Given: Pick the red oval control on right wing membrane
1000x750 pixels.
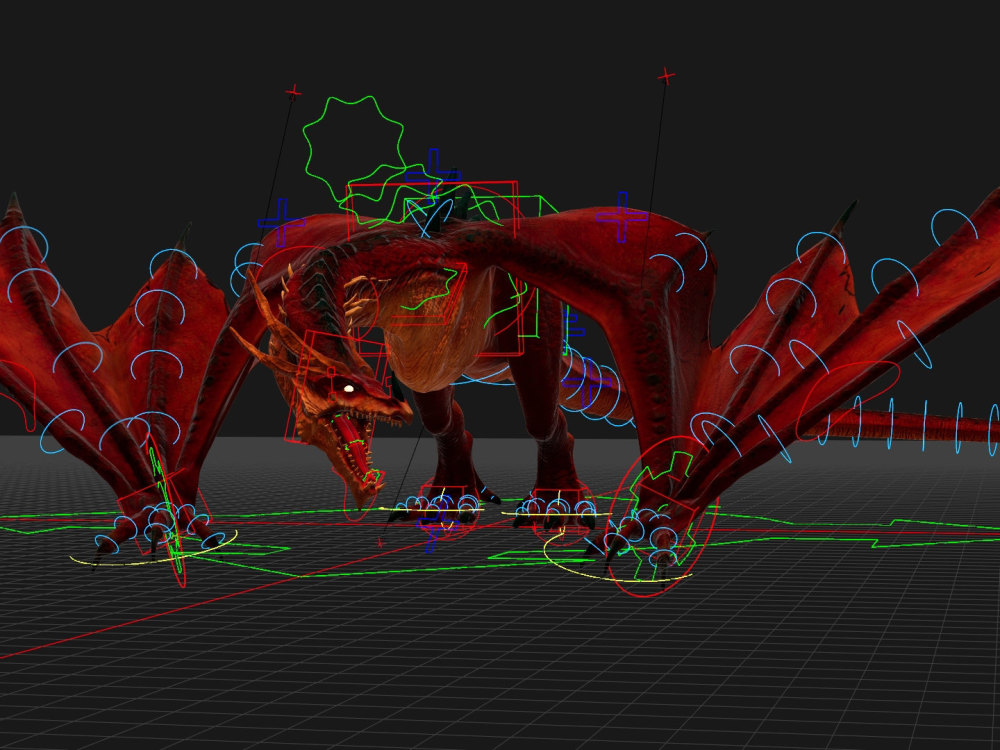Looking at the screenshot, I should 848,402.
